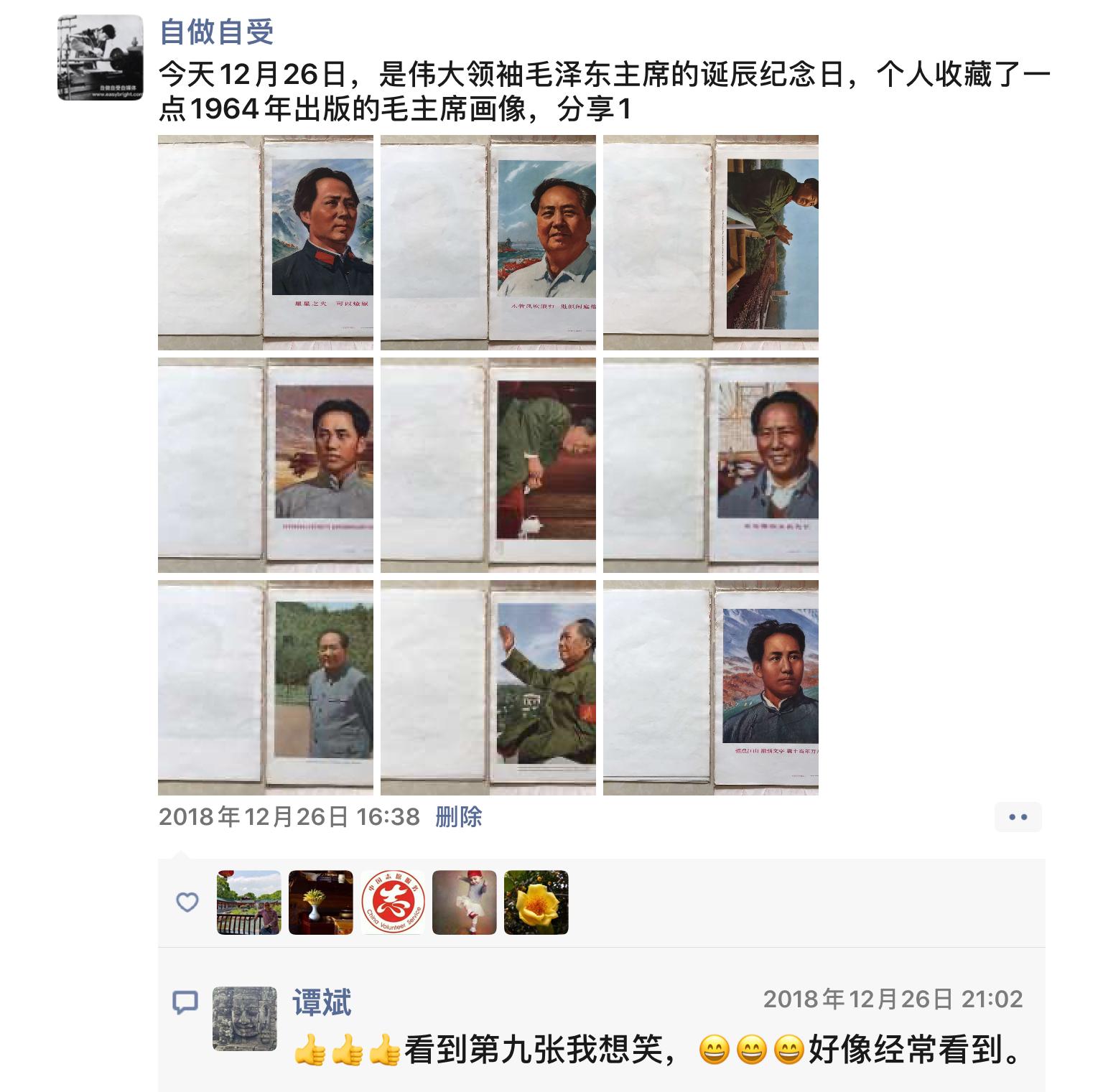Open first photo with mountain background portrait

[x=266, y=243]
